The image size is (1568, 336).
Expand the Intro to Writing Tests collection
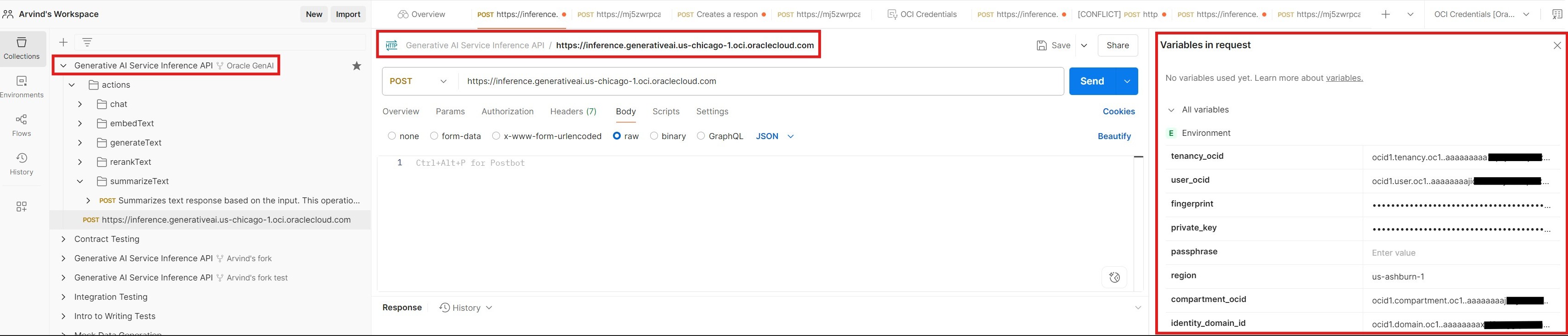(x=63, y=316)
